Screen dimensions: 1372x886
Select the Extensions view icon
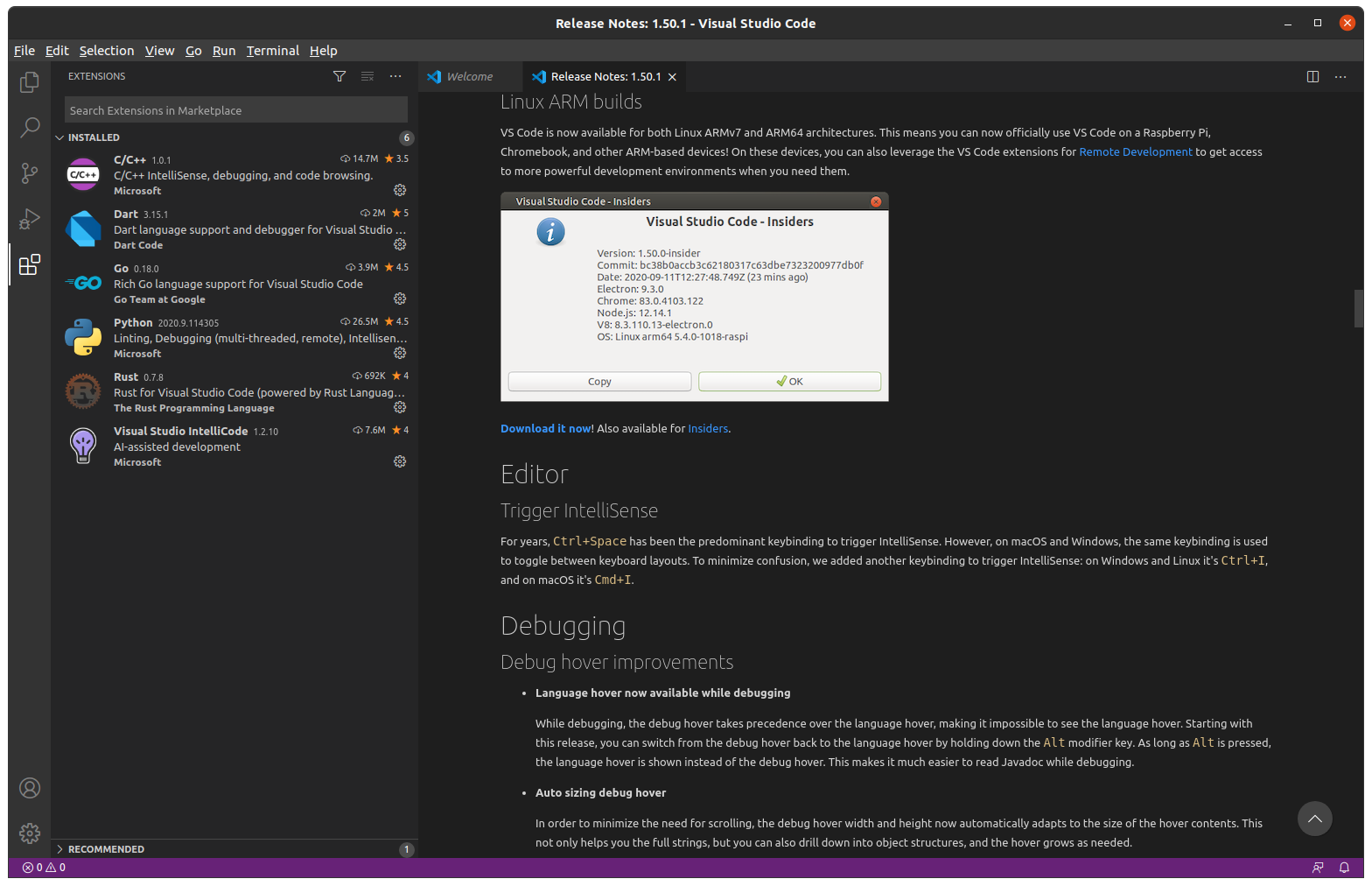pyautogui.click(x=30, y=264)
